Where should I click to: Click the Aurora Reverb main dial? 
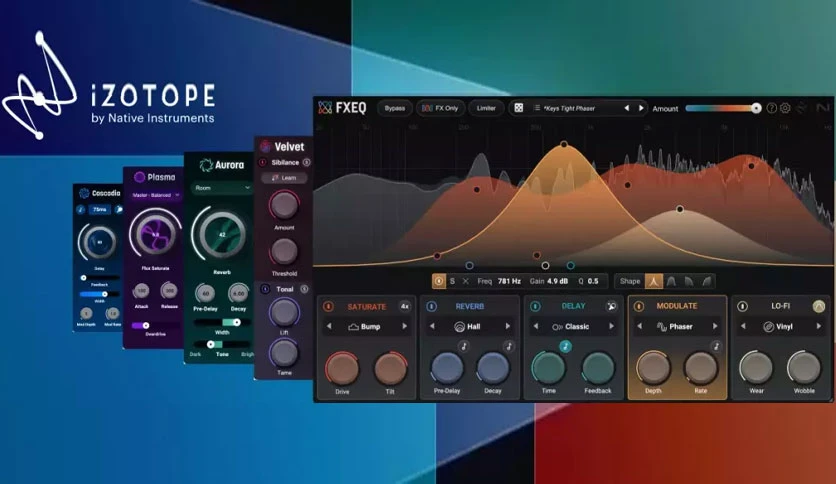[x=222, y=235]
